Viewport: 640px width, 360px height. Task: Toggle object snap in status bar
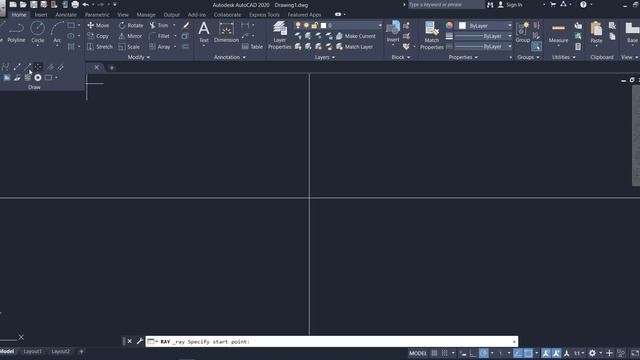(x=528, y=353)
